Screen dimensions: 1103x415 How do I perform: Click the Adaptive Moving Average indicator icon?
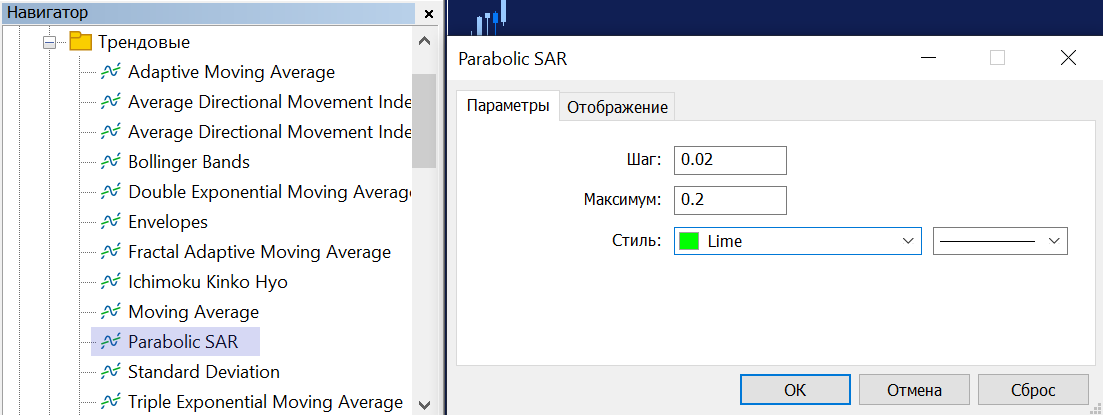tap(110, 72)
